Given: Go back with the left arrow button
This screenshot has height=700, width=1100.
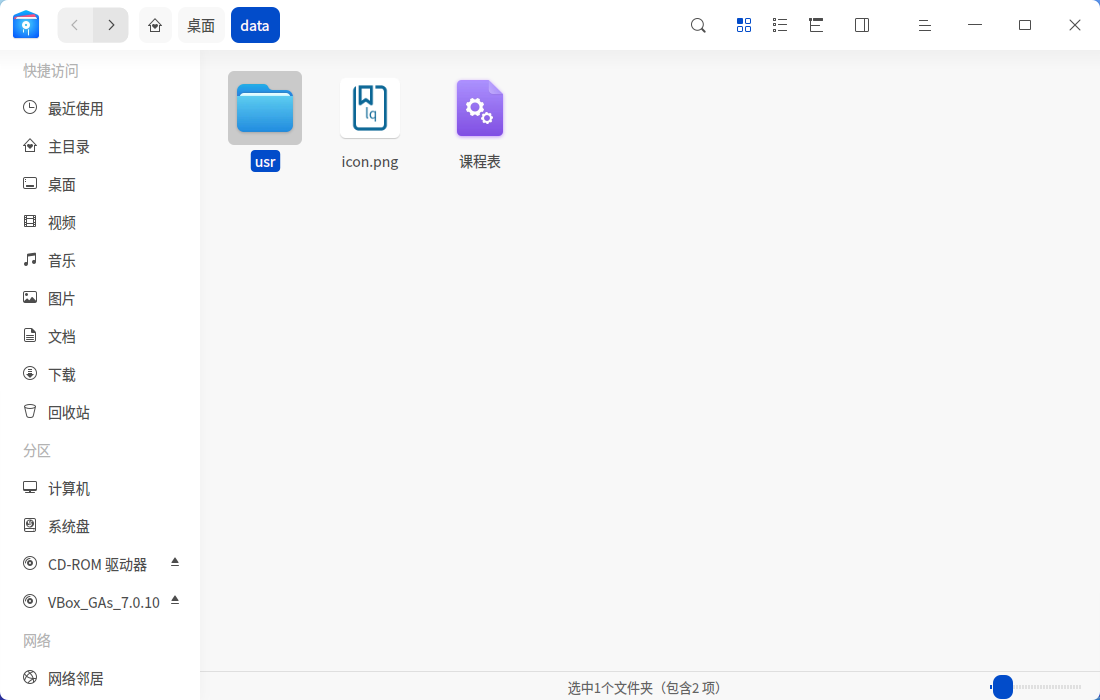Looking at the screenshot, I should pyautogui.click(x=75, y=25).
